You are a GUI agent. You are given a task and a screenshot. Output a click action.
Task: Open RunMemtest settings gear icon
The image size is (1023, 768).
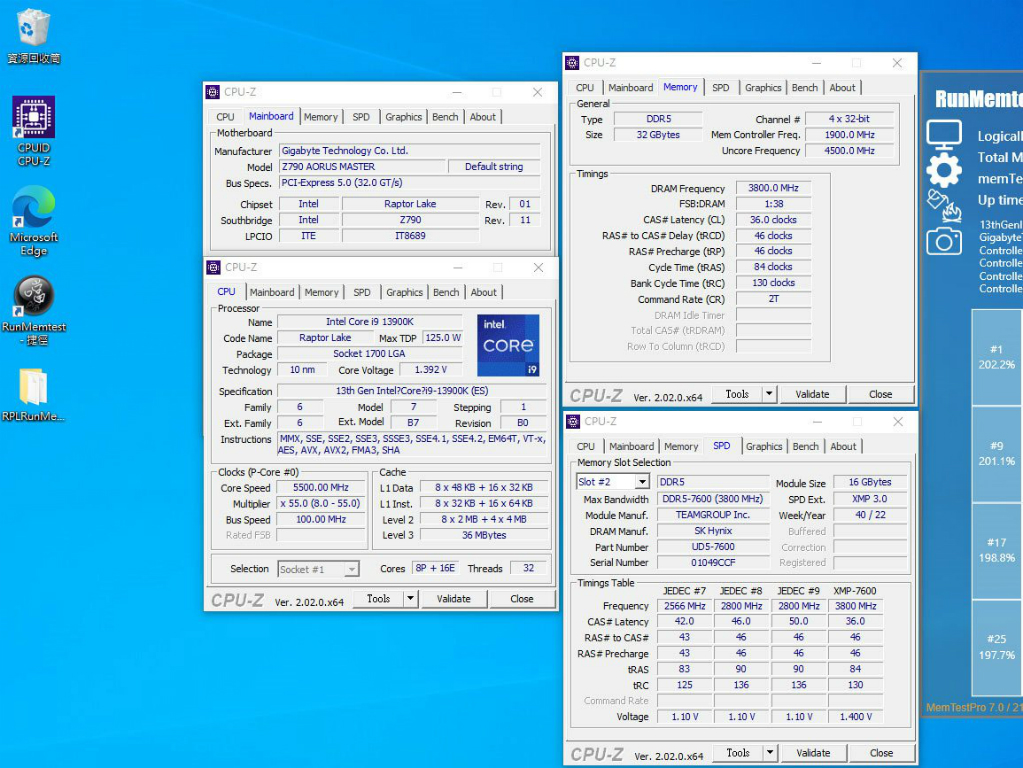coord(943,168)
